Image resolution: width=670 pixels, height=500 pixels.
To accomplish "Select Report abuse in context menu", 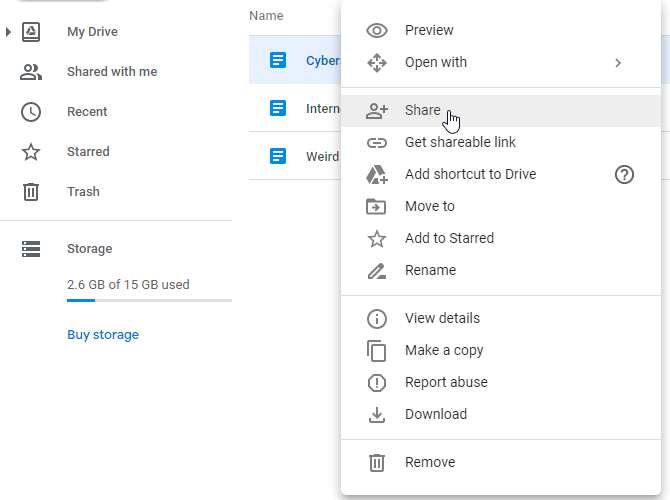I will click(446, 382).
